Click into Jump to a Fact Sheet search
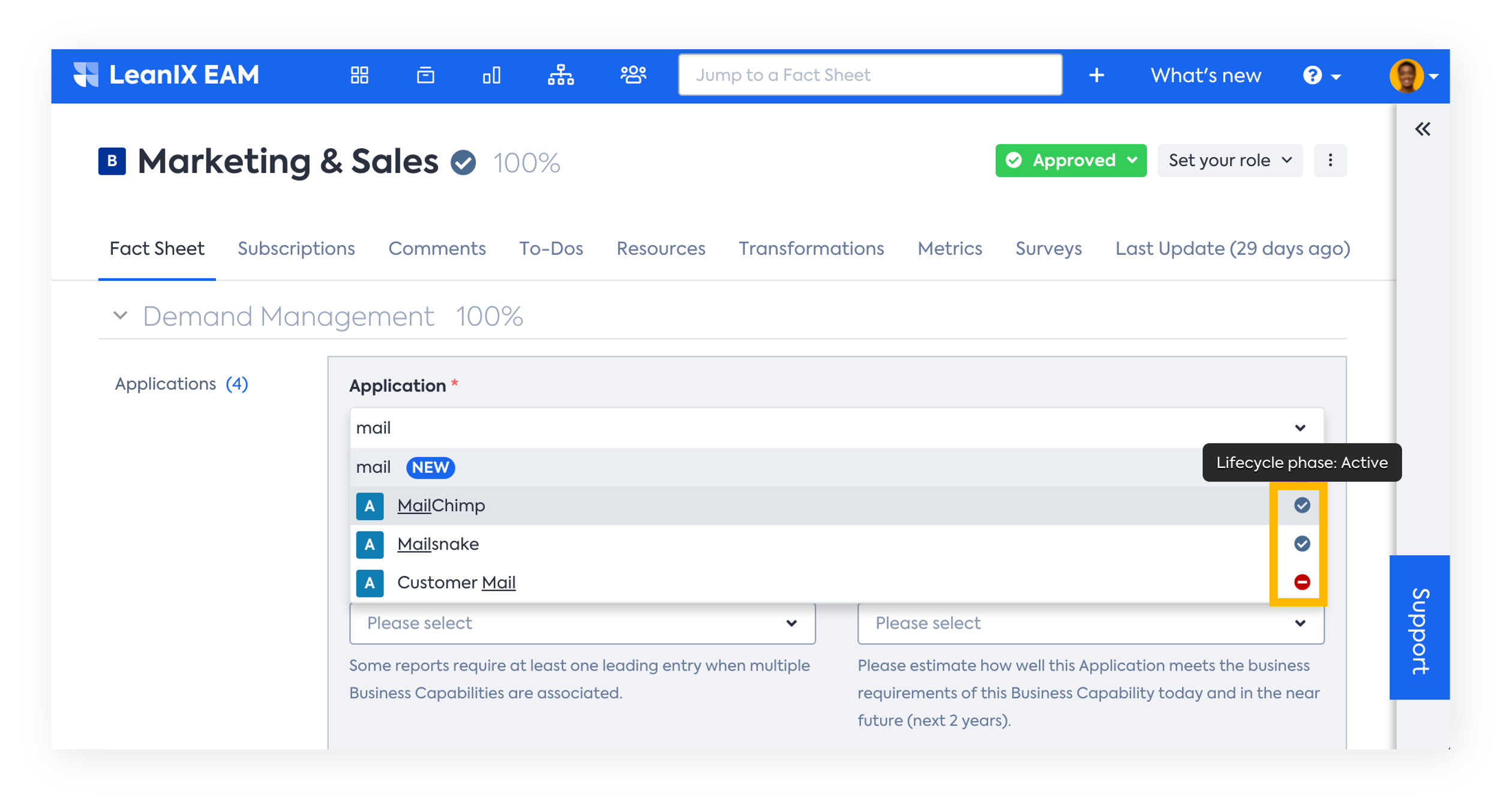Image resolution: width=1512 pixels, height=811 pixels. point(870,75)
